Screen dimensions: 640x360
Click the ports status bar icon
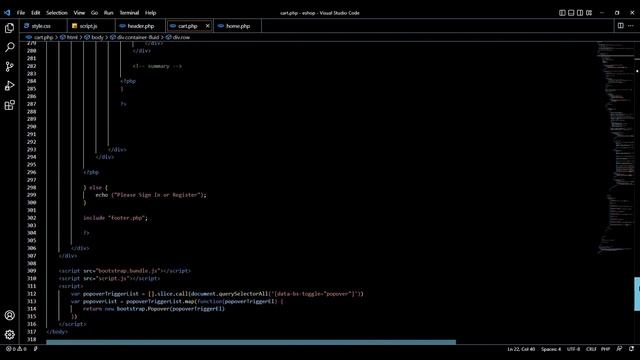(36, 349)
